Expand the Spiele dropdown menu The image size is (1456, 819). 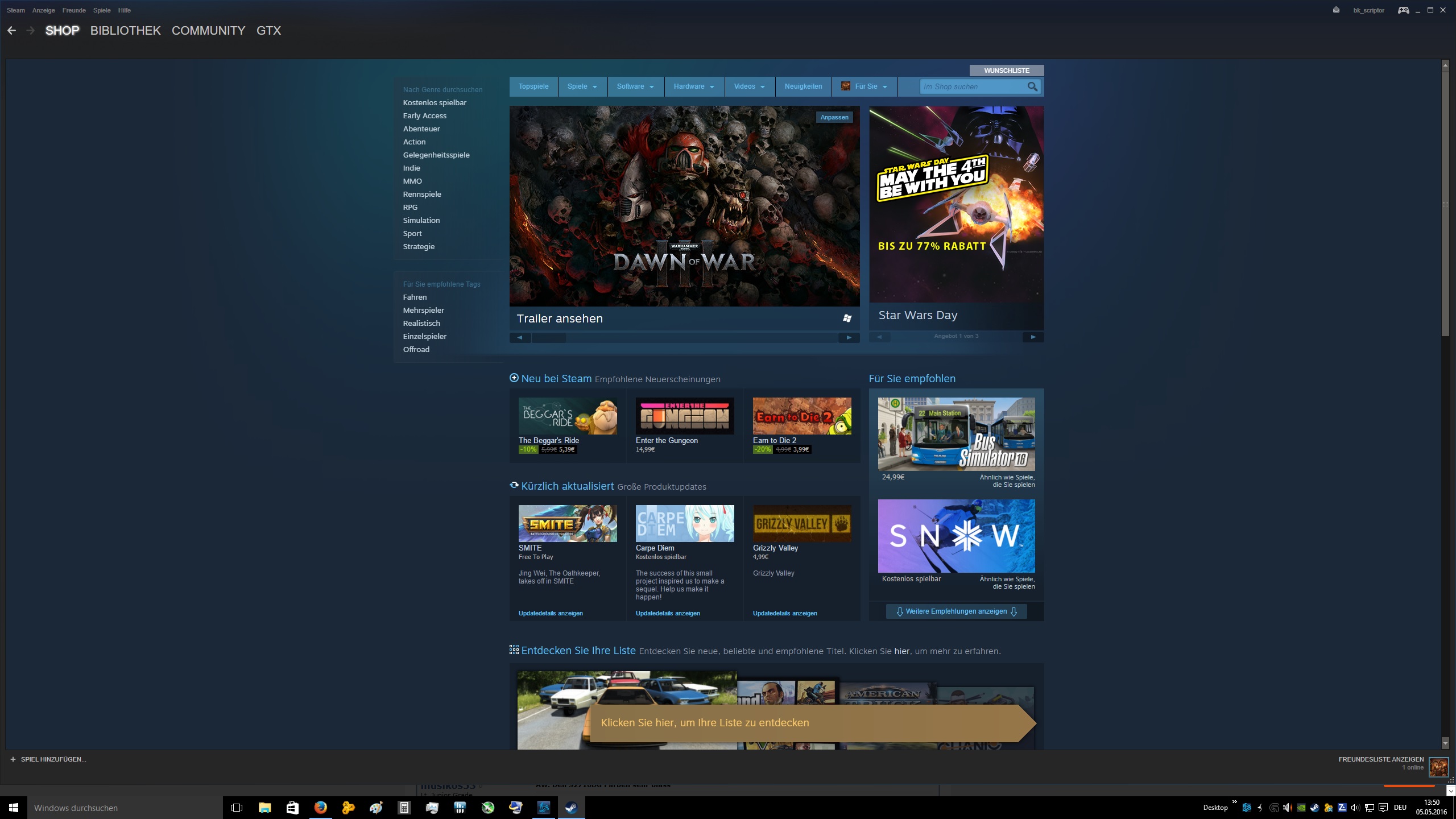click(x=582, y=86)
